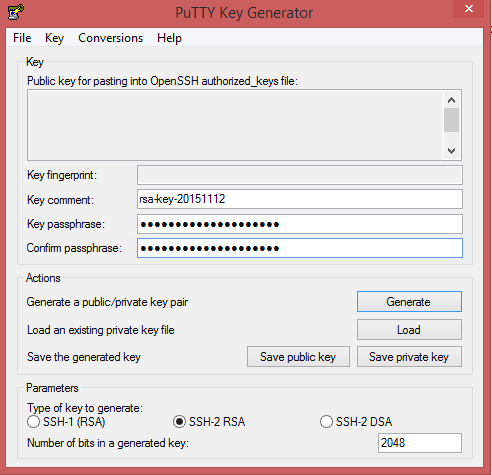Screen dimensions: 492x475
Task: Select SSH-2 DSA key type
Action: click(356, 422)
